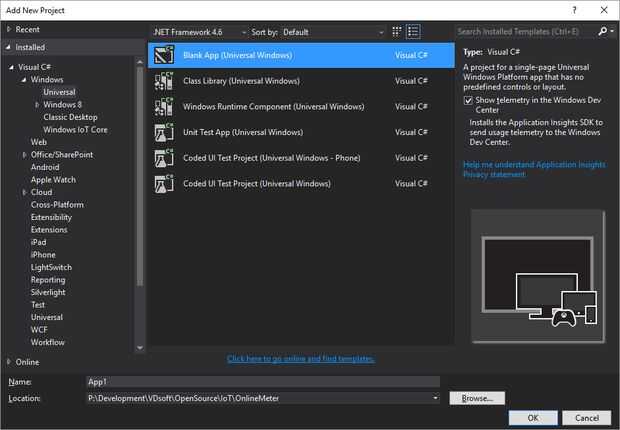Select the LightSwitch tree item
Viewport: 620px width, 430px height.
(x=51, y=267)
